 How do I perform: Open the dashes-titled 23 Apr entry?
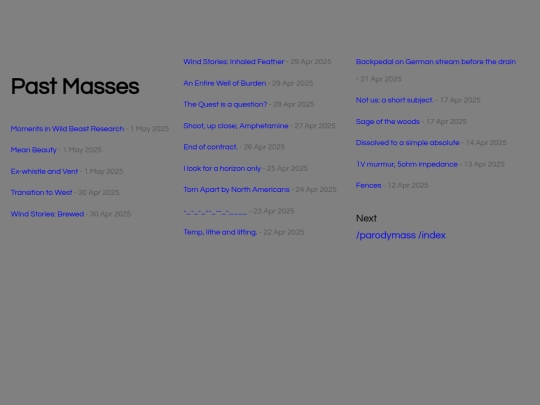pyautogui.click(x=215, y=211)
